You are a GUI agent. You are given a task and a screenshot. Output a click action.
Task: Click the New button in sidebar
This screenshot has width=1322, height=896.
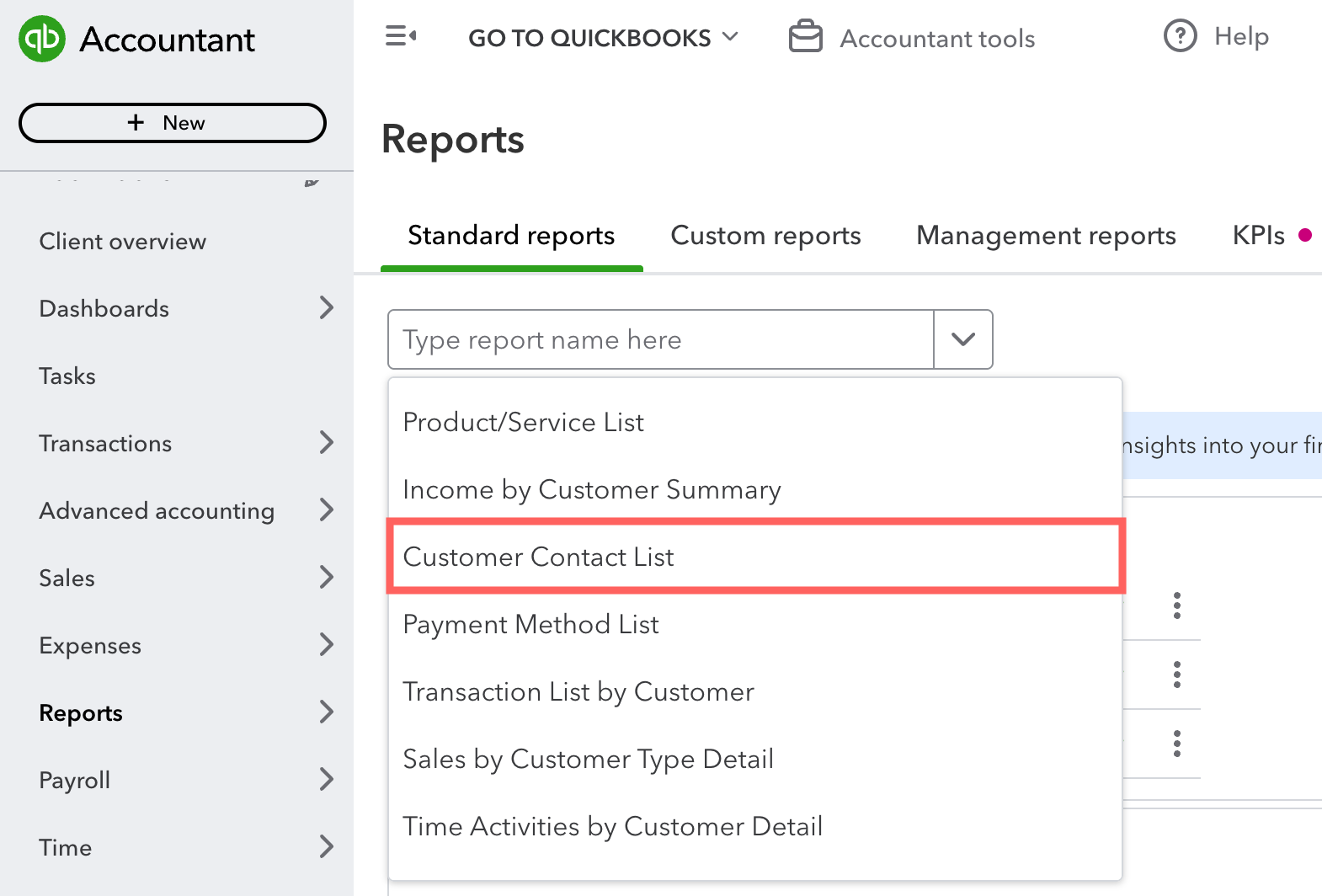(173, 123)
